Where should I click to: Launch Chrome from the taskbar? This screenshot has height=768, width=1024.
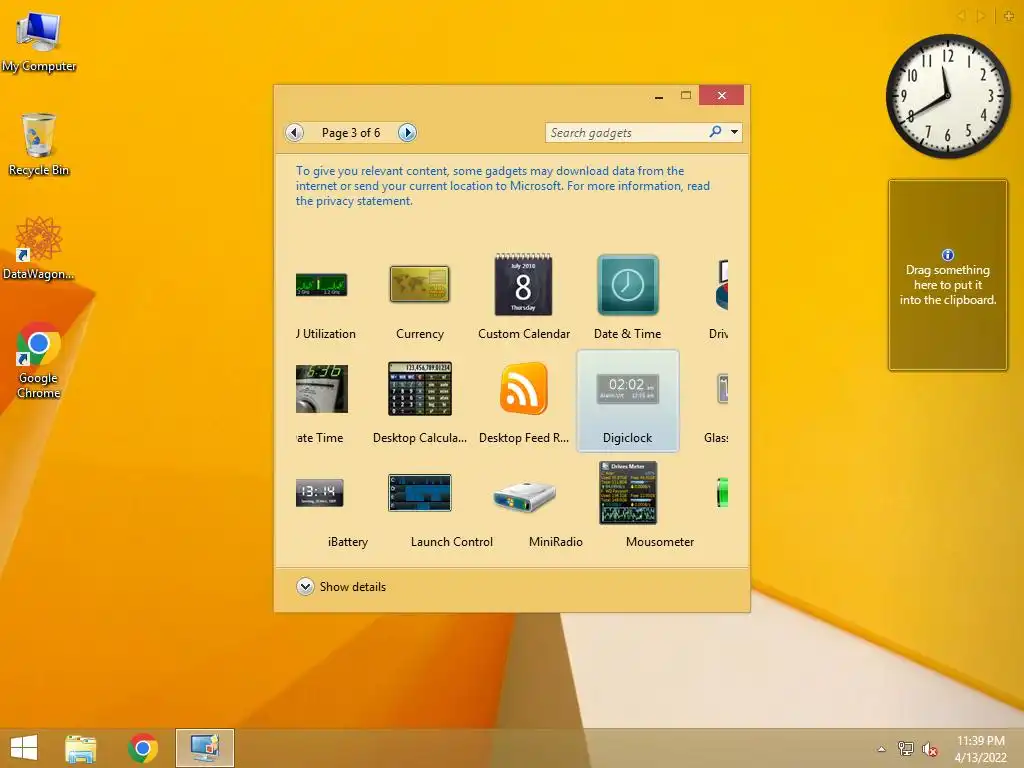(143, 748)
